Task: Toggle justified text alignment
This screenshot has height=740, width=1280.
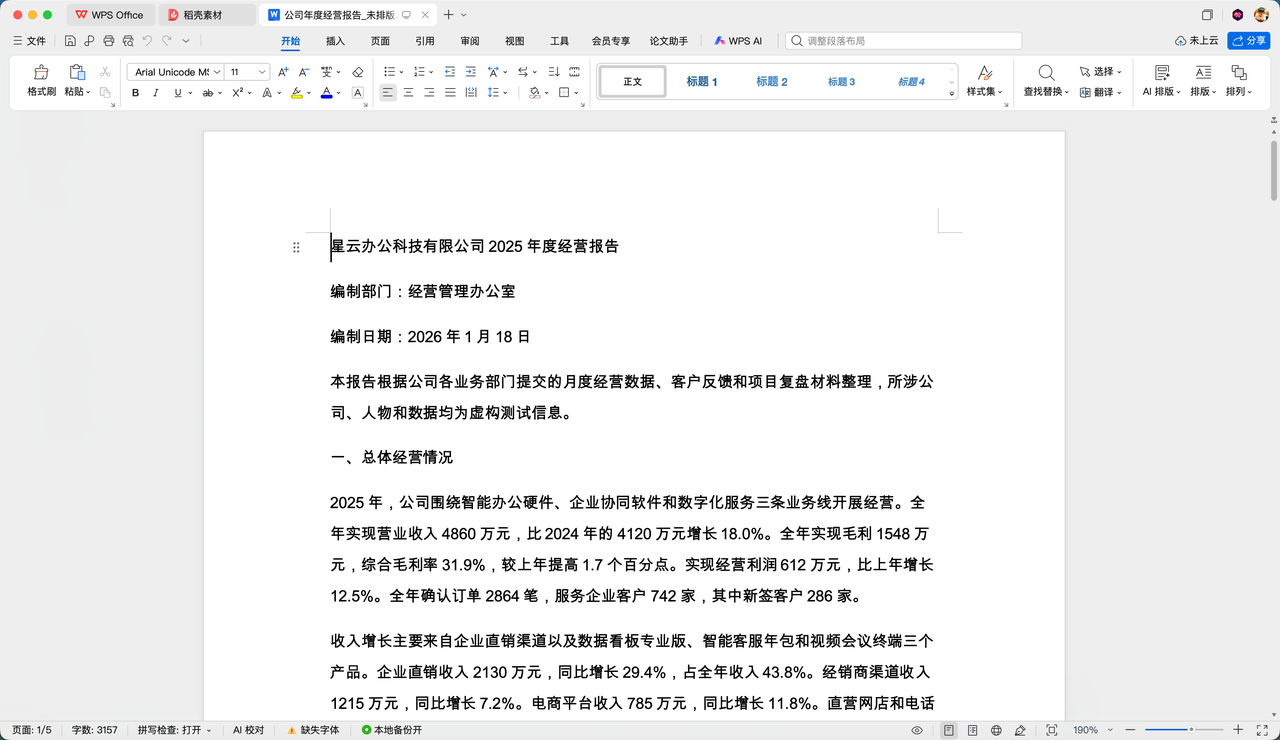Action: [x=450, y=93]
